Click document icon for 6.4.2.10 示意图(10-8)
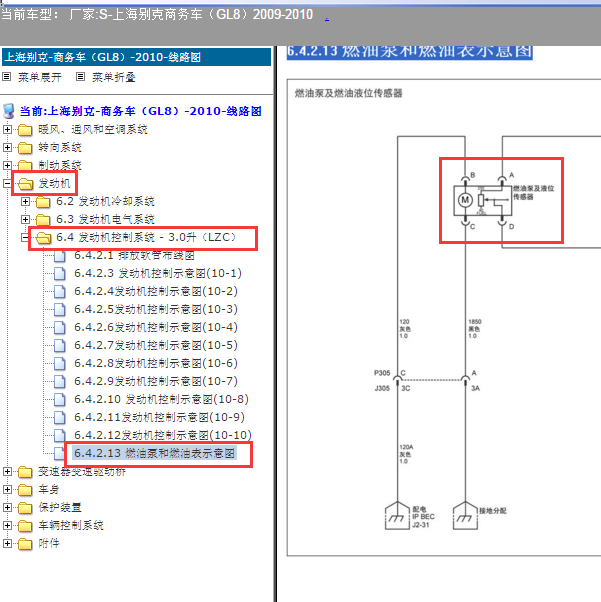The height and width of the screenshot is (602, 601). (x=60, y=400)
